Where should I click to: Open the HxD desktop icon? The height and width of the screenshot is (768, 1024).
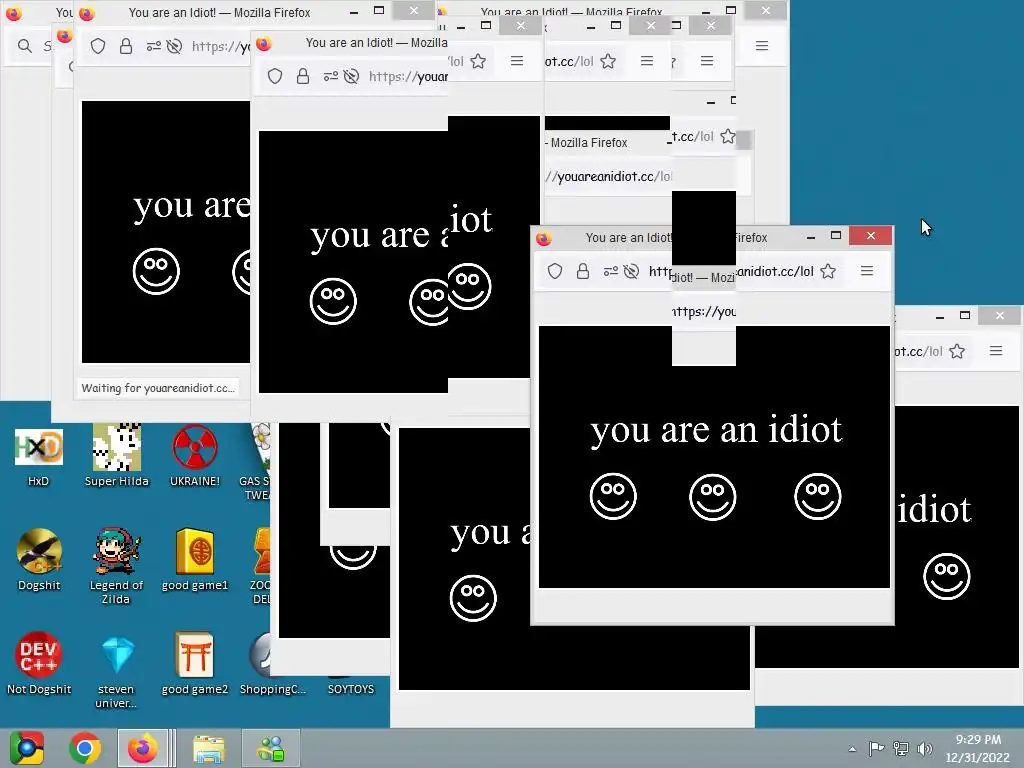click(39, 457)
